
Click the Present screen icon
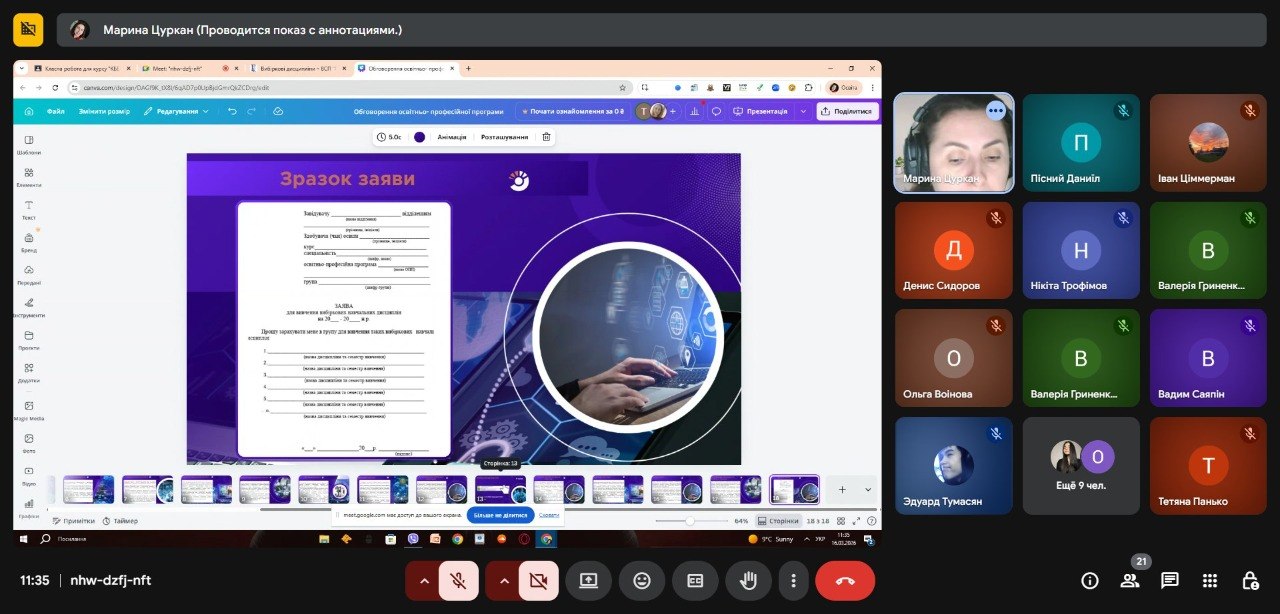click(x=588, y=581)
